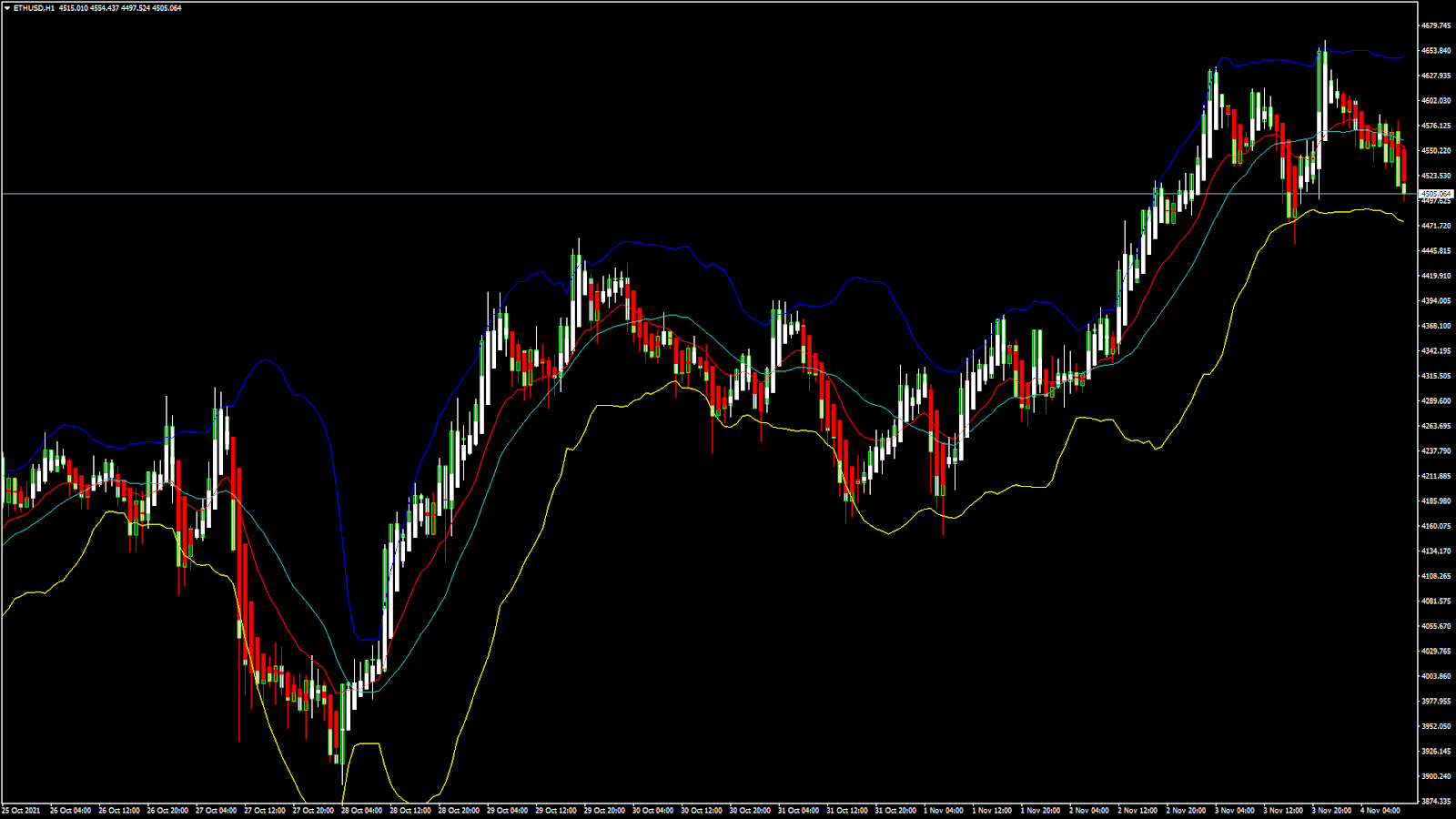
Task: Click price level 4627.935 on the axis
Action: click(x=1436, y=76)
